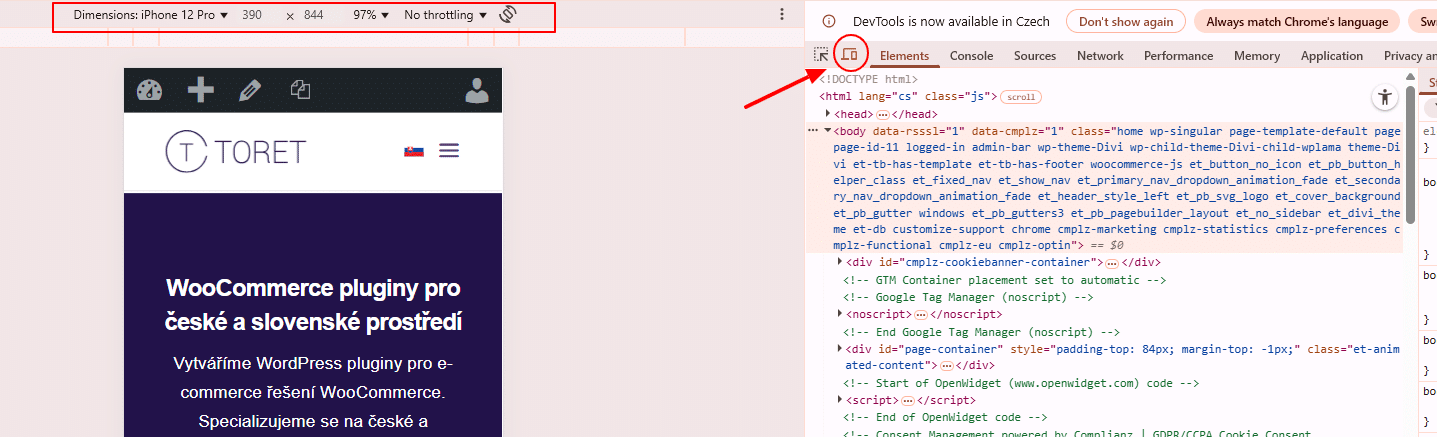Click the GTM Container placement comment

(x=1004, y=280)
